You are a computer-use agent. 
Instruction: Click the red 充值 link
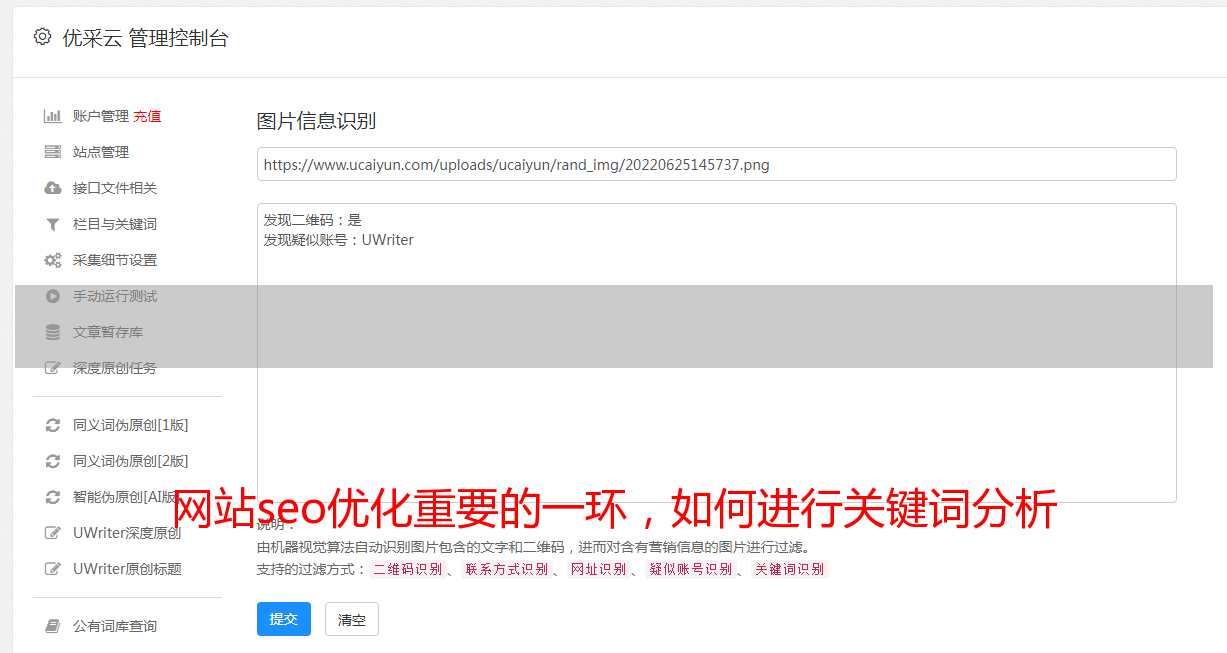click(x=147, y=116)
